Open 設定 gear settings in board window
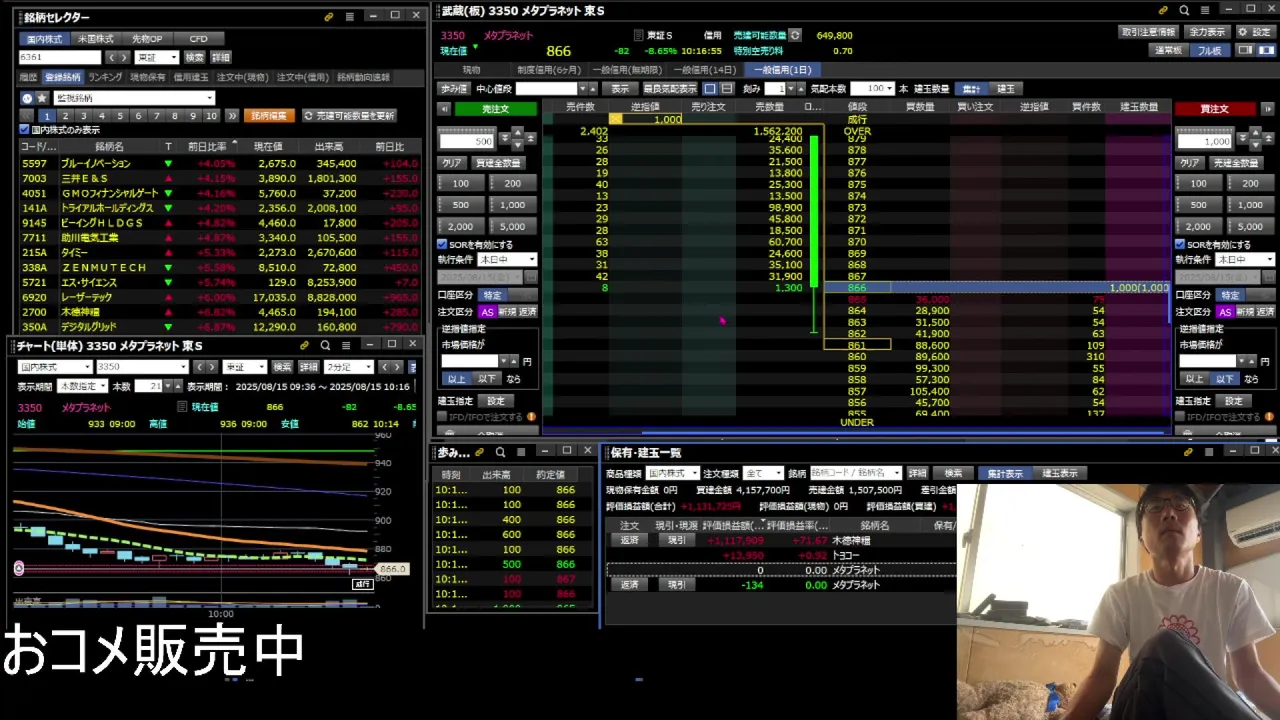 (x=1255, y=32)
